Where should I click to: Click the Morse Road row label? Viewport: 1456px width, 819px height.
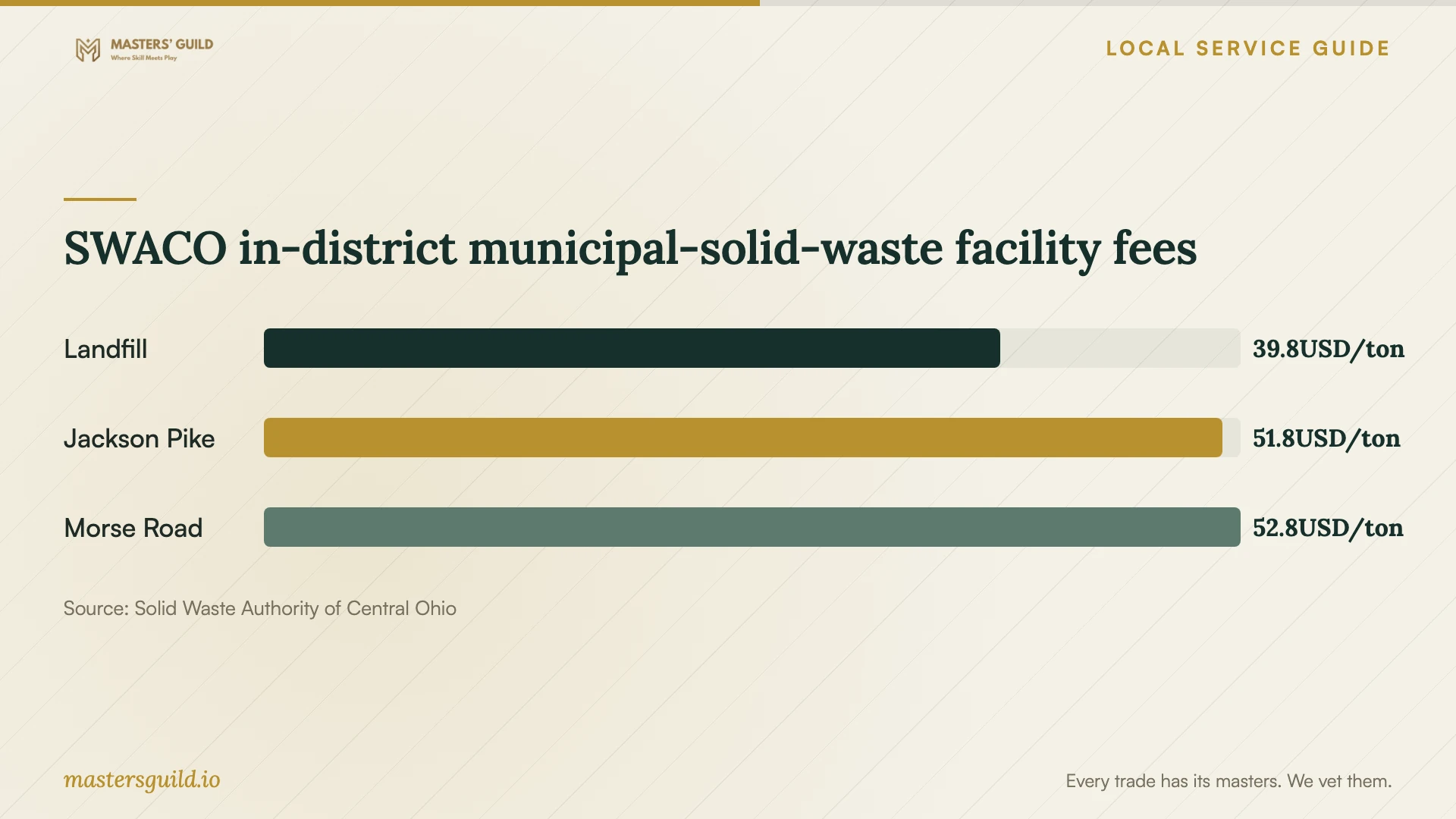point(133,528)
